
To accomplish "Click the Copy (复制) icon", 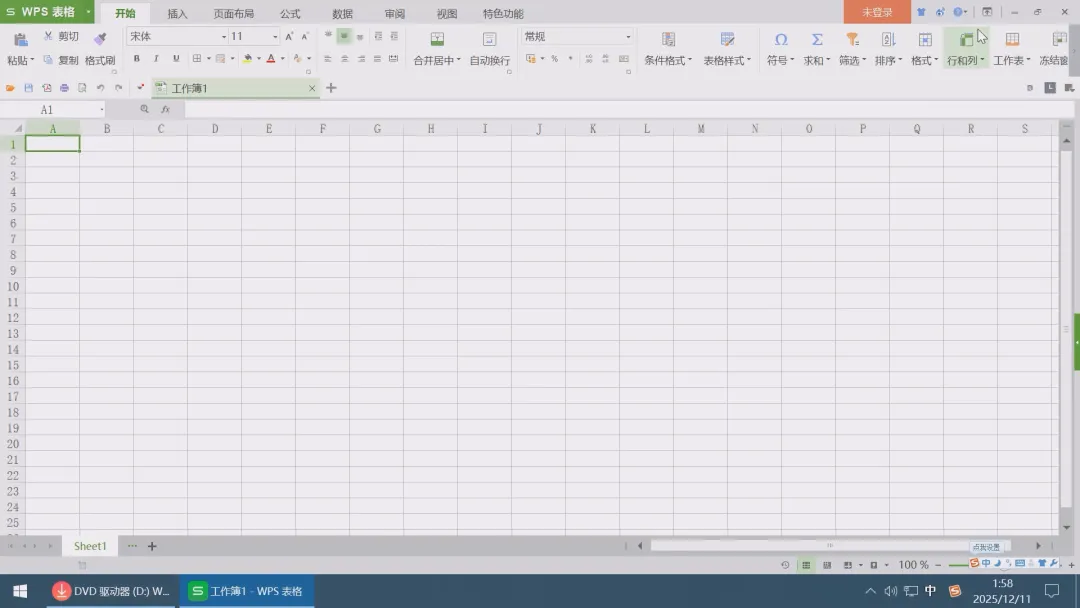I will (48, 60).
